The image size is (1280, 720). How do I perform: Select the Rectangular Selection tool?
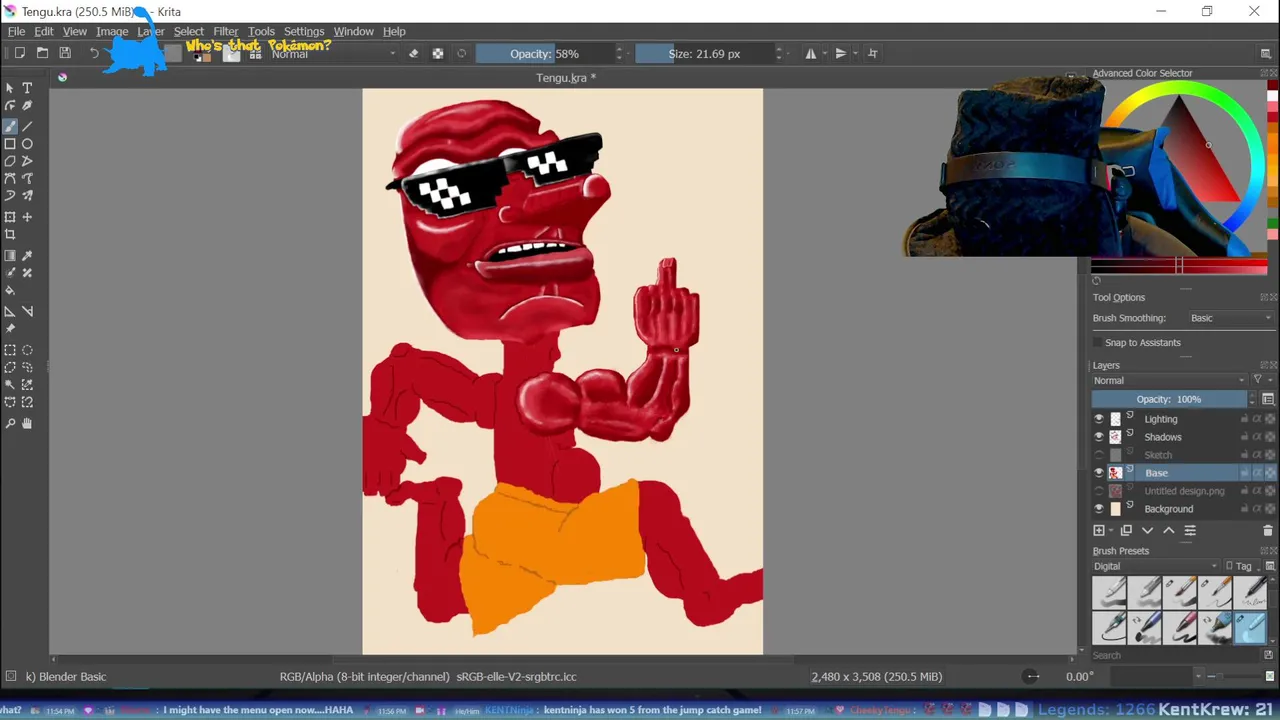10,350
